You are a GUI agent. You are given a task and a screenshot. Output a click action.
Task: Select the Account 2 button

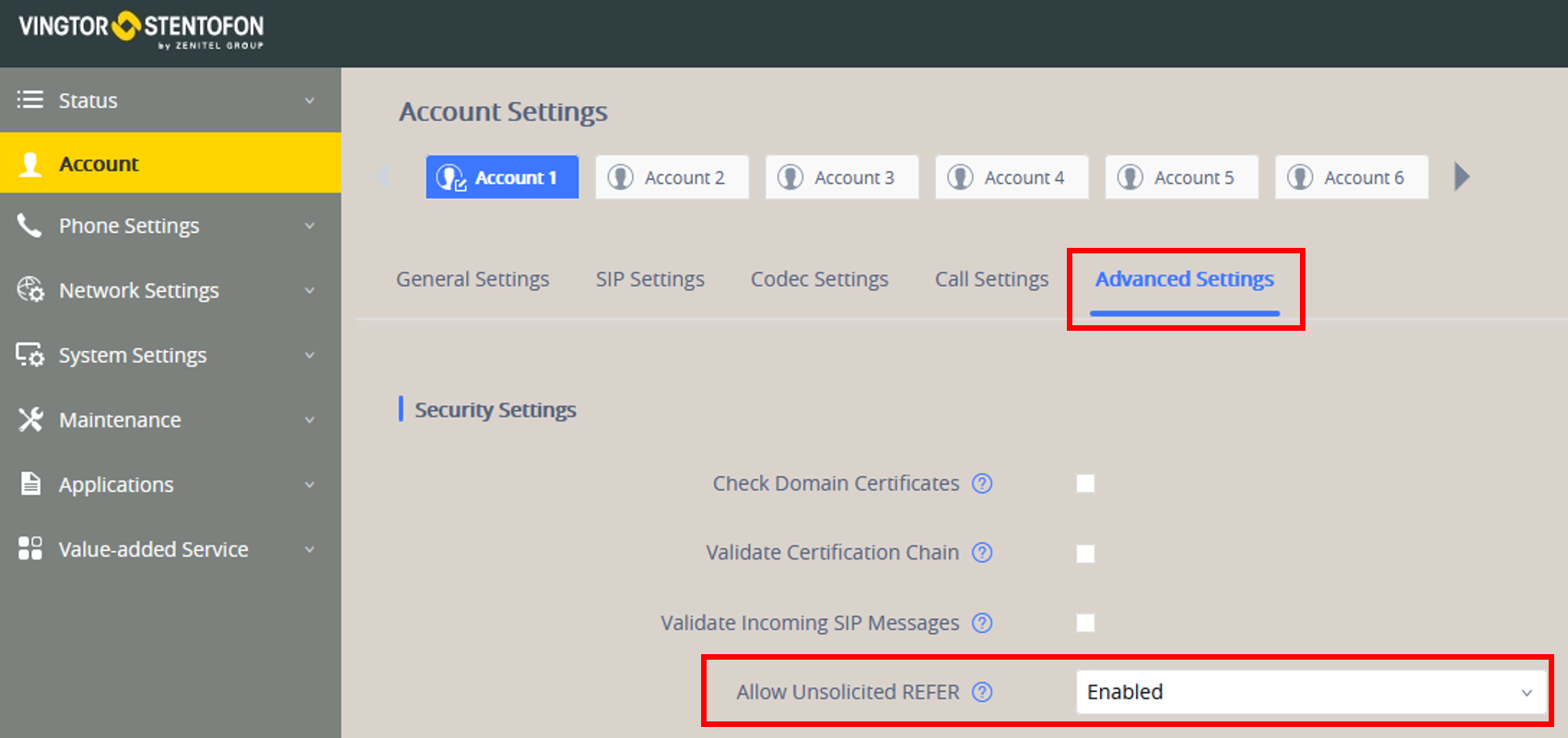coord(672,177)
